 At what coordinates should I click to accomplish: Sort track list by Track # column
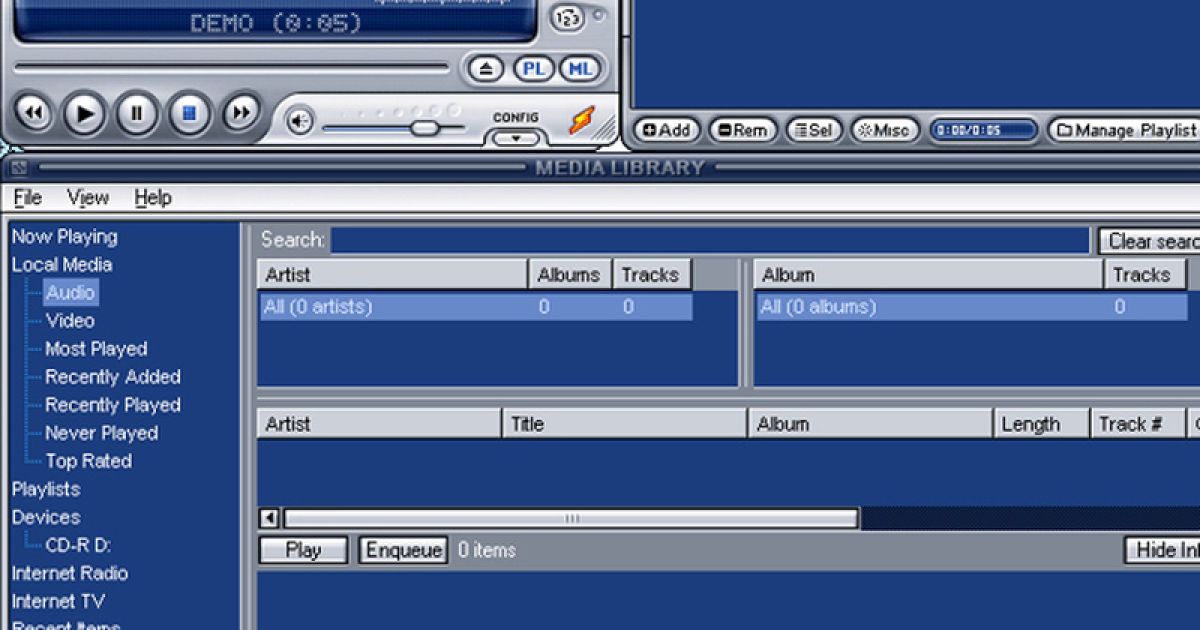tap(1137, 424)
